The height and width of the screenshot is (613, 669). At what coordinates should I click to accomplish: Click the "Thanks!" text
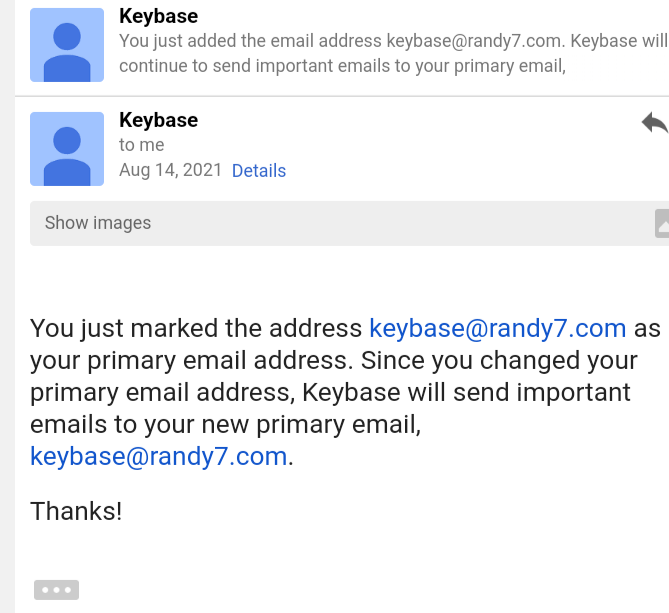coord(76,511)
